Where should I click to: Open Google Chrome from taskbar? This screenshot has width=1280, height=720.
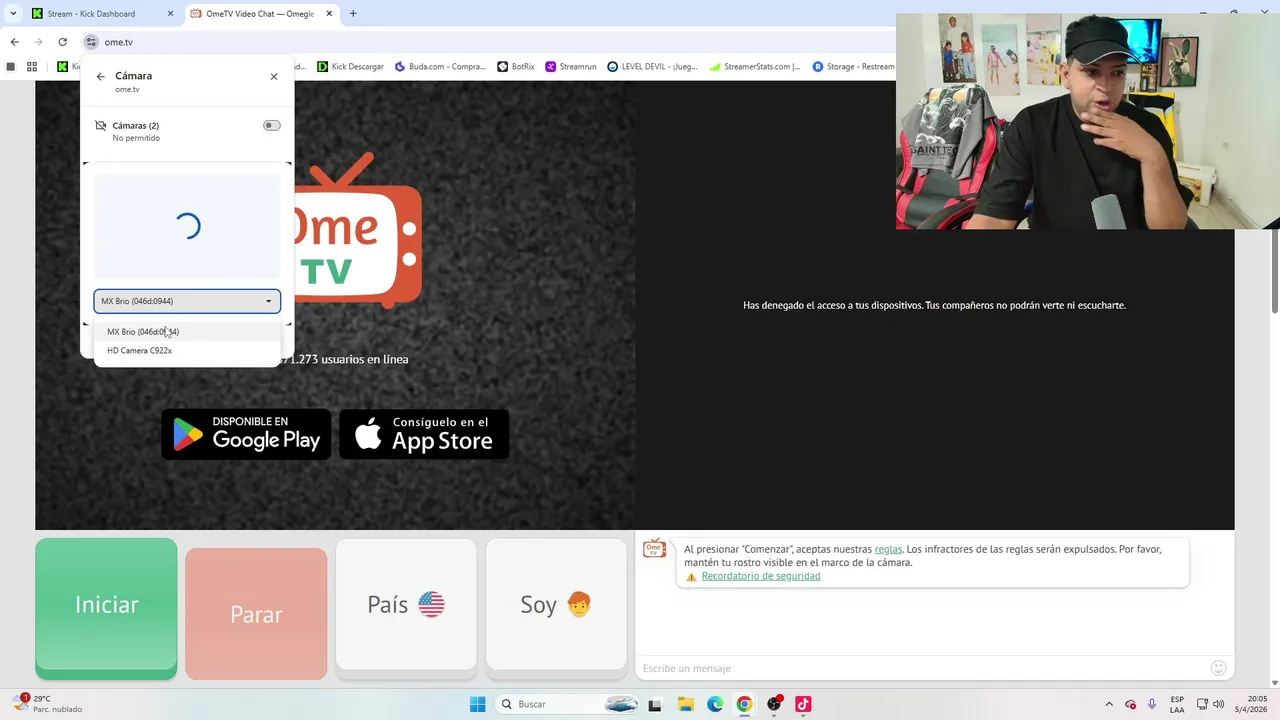point(744,704)
